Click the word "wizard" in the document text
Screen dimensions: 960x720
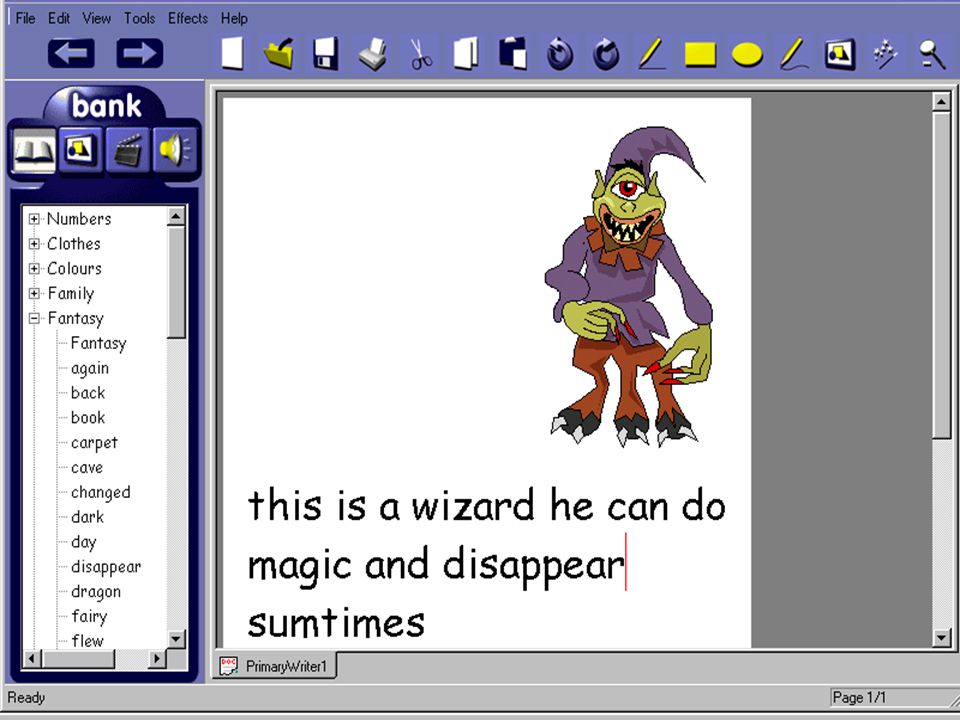coord(473,507)
